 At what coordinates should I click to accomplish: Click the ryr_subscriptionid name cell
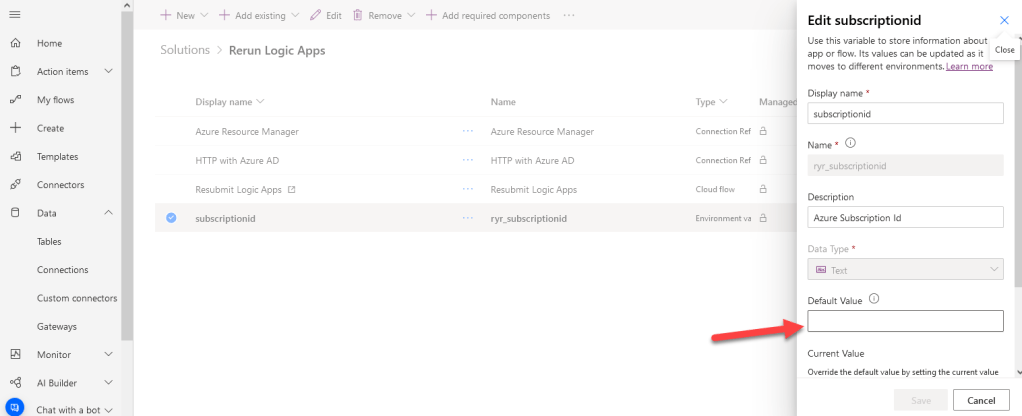[529, 218]
